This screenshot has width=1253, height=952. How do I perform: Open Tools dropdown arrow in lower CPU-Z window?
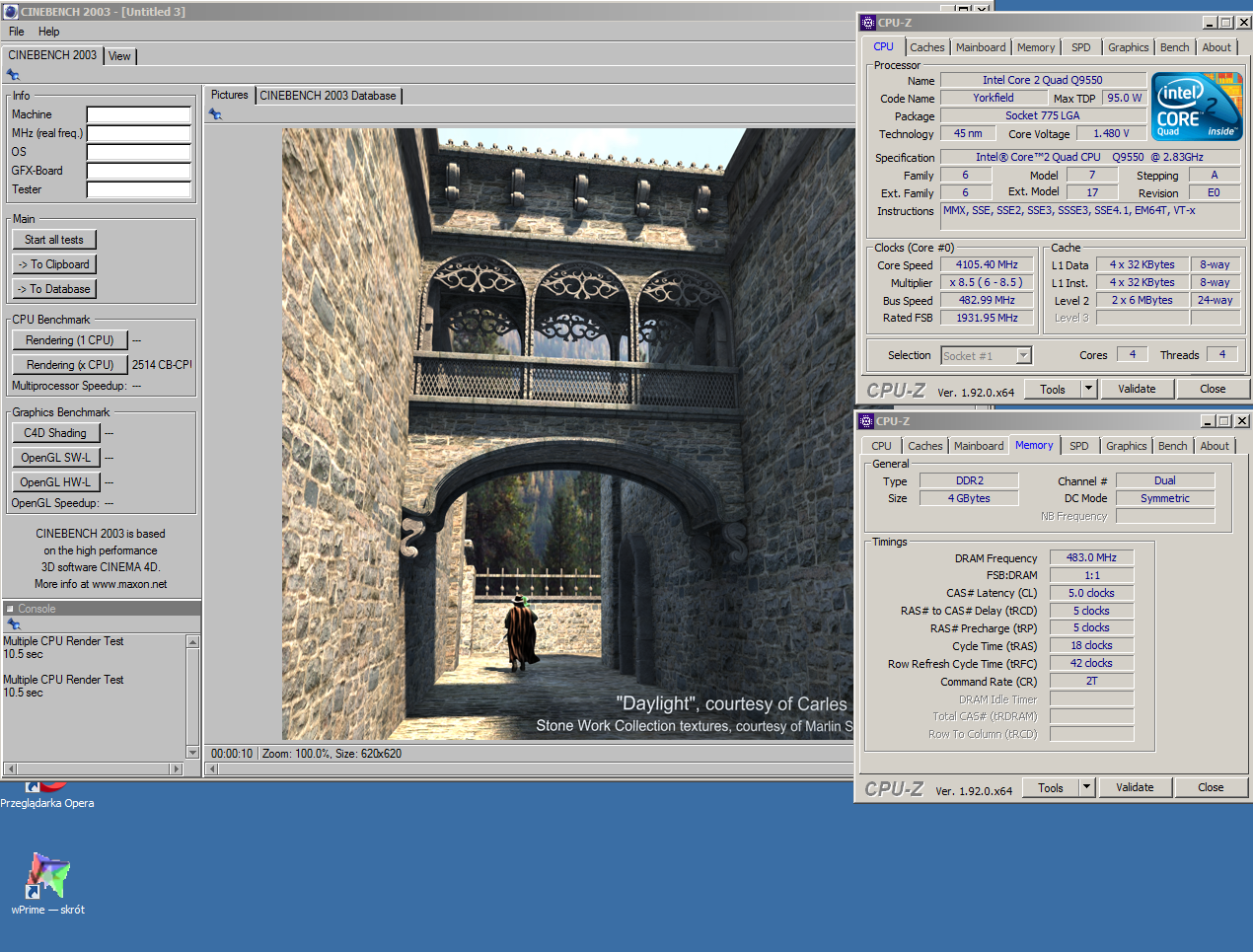click(x=1087, y=787)
